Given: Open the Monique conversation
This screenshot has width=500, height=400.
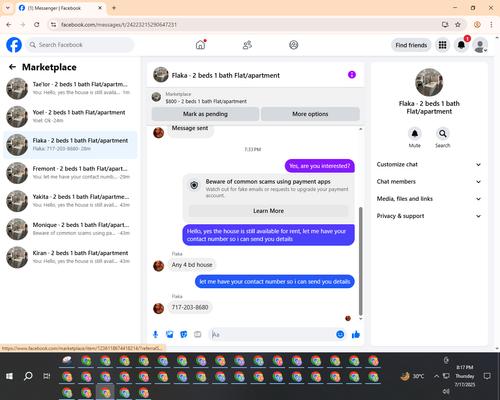Looking at the screenshot, I should [70, 229].
